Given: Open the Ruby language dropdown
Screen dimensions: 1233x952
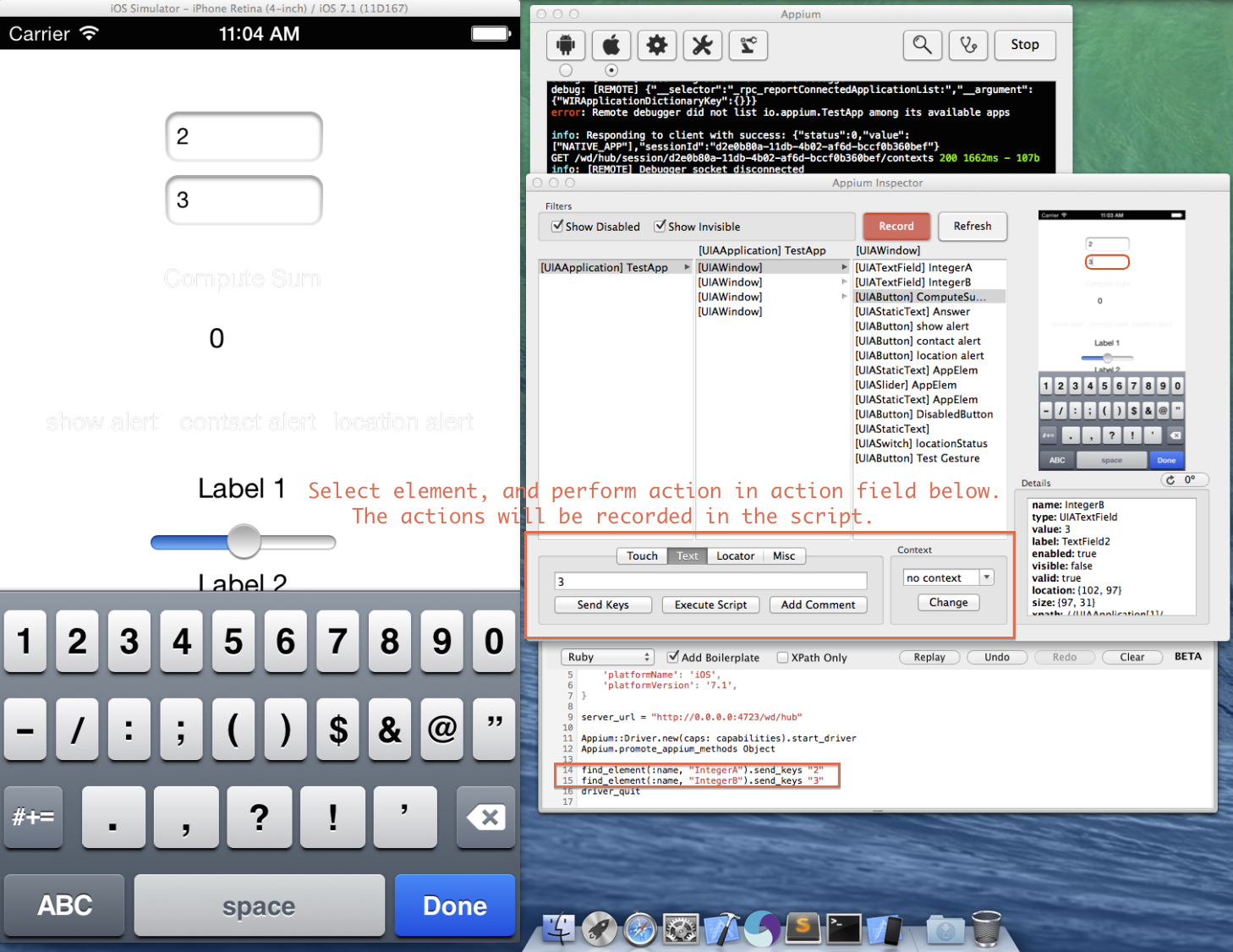Looking at the screenshot, I should point(608,657).
